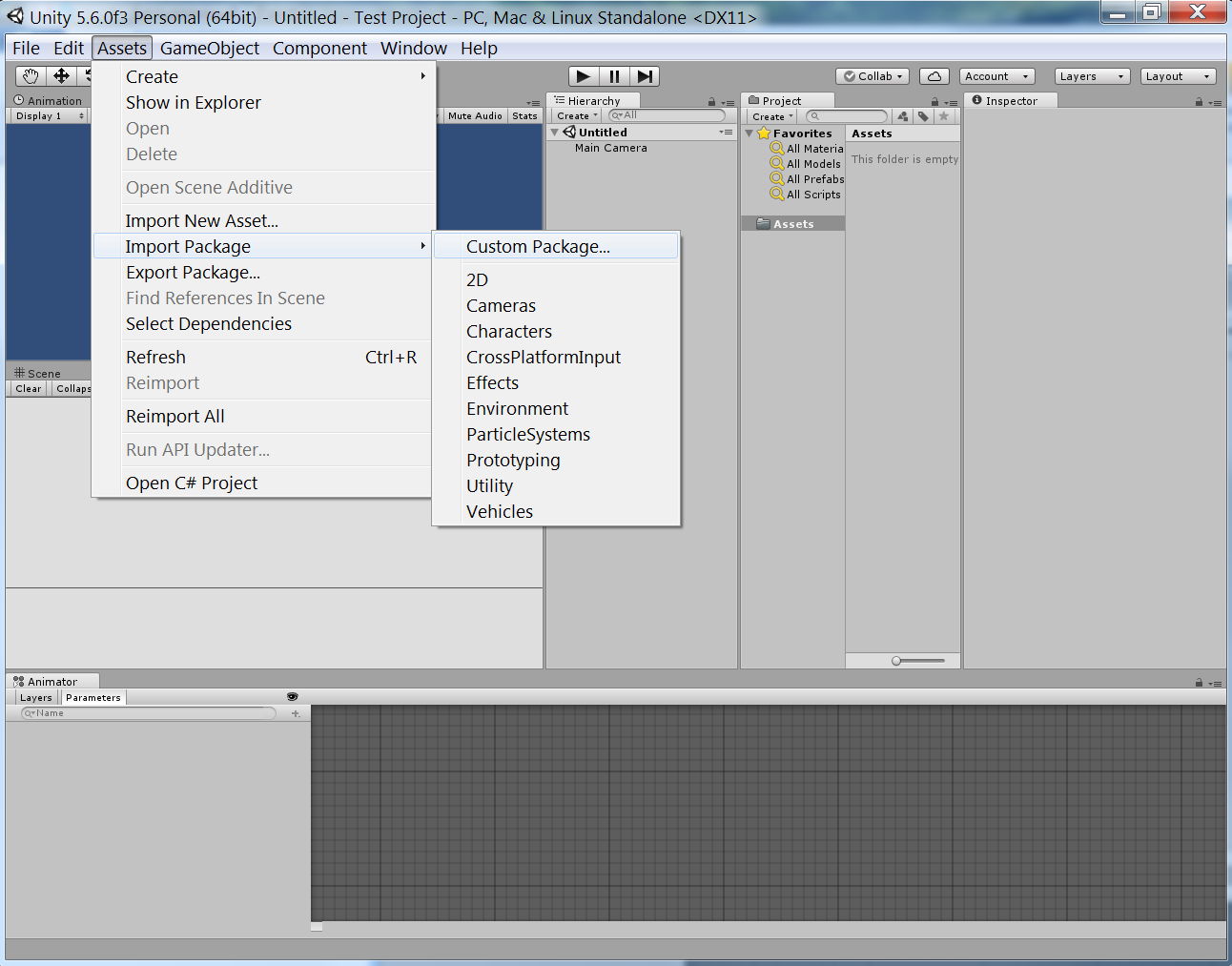Click the Project search field
This screenshot has width=1232, height=966.
847,116
